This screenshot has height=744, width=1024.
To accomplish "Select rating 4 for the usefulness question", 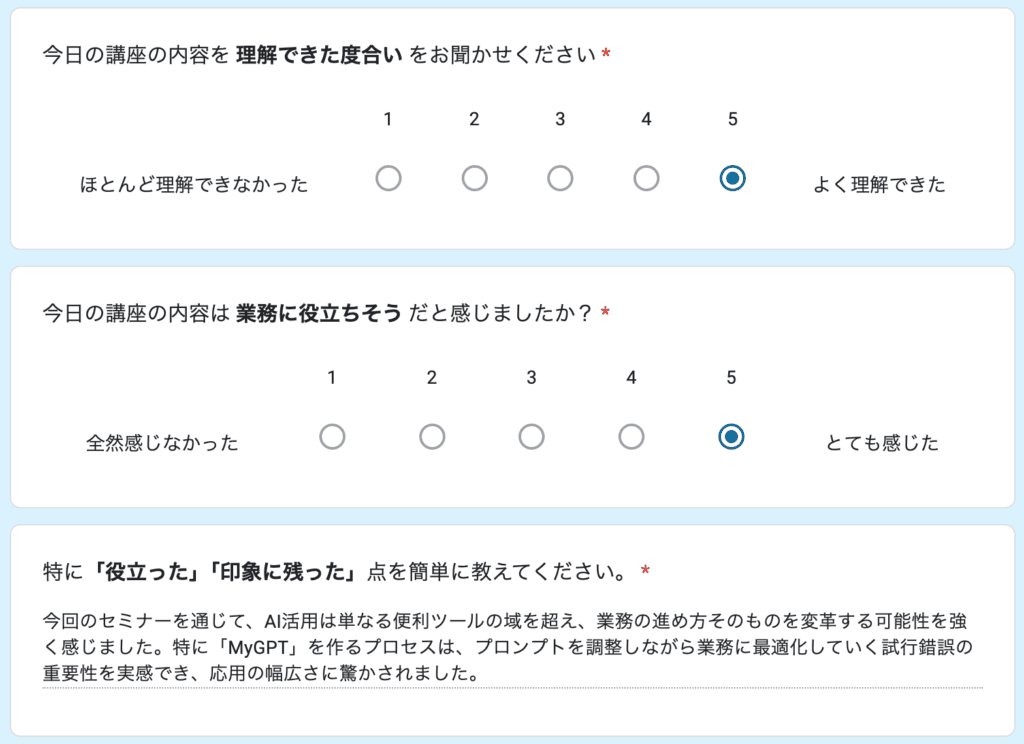I will (631, 437).
